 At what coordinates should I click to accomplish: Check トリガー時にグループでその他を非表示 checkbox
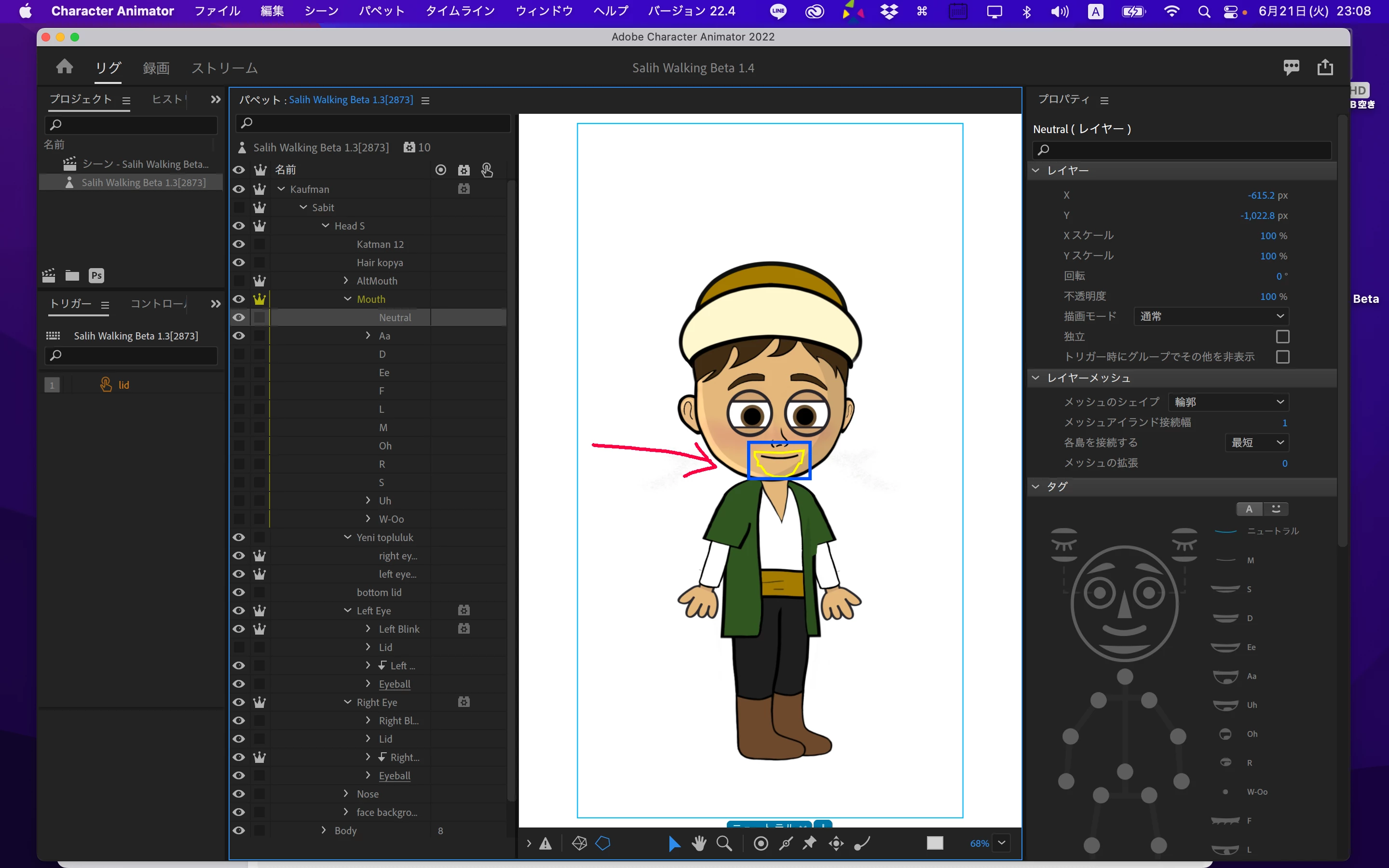coord(1282,356)
